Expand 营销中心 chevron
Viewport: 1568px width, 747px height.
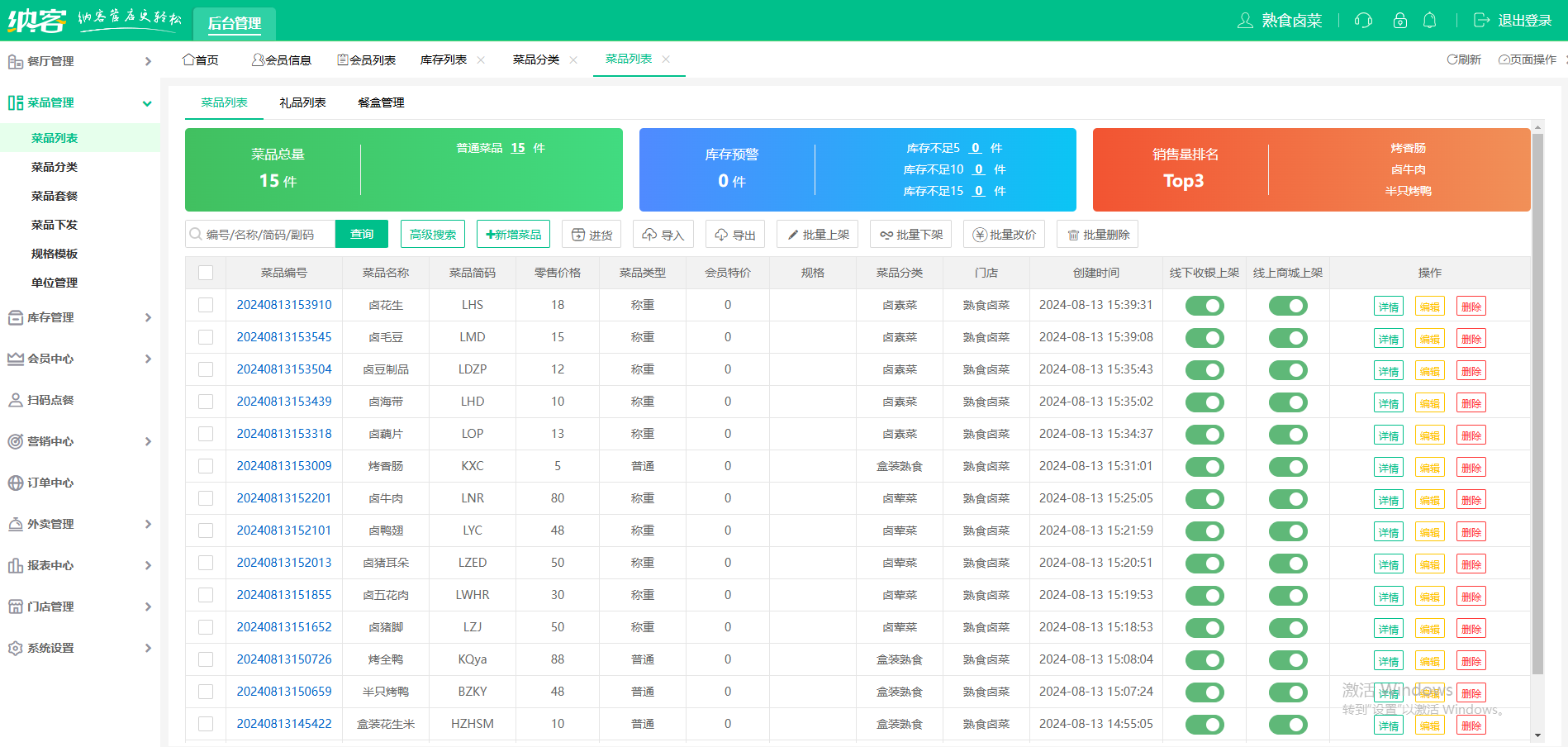point(148,441)
